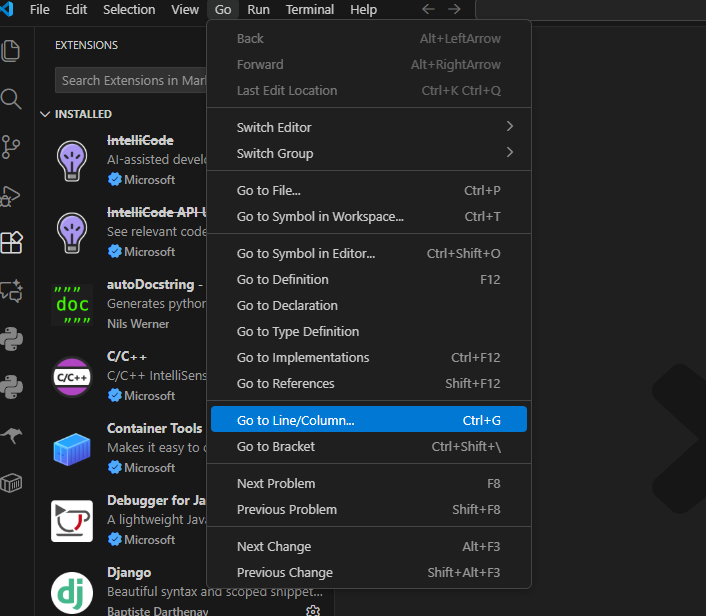Open Source Control view

tap(11, 147)
